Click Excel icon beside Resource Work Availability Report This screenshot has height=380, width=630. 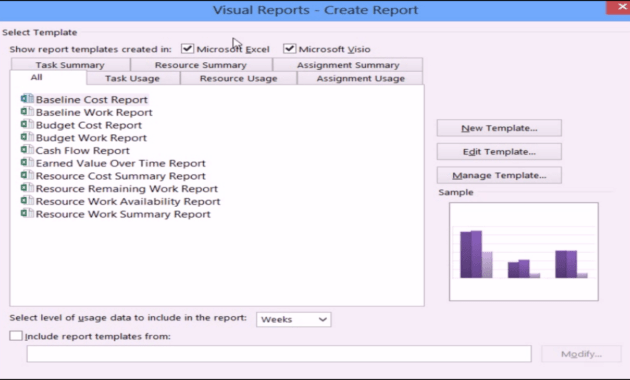[x=27, y=201]
